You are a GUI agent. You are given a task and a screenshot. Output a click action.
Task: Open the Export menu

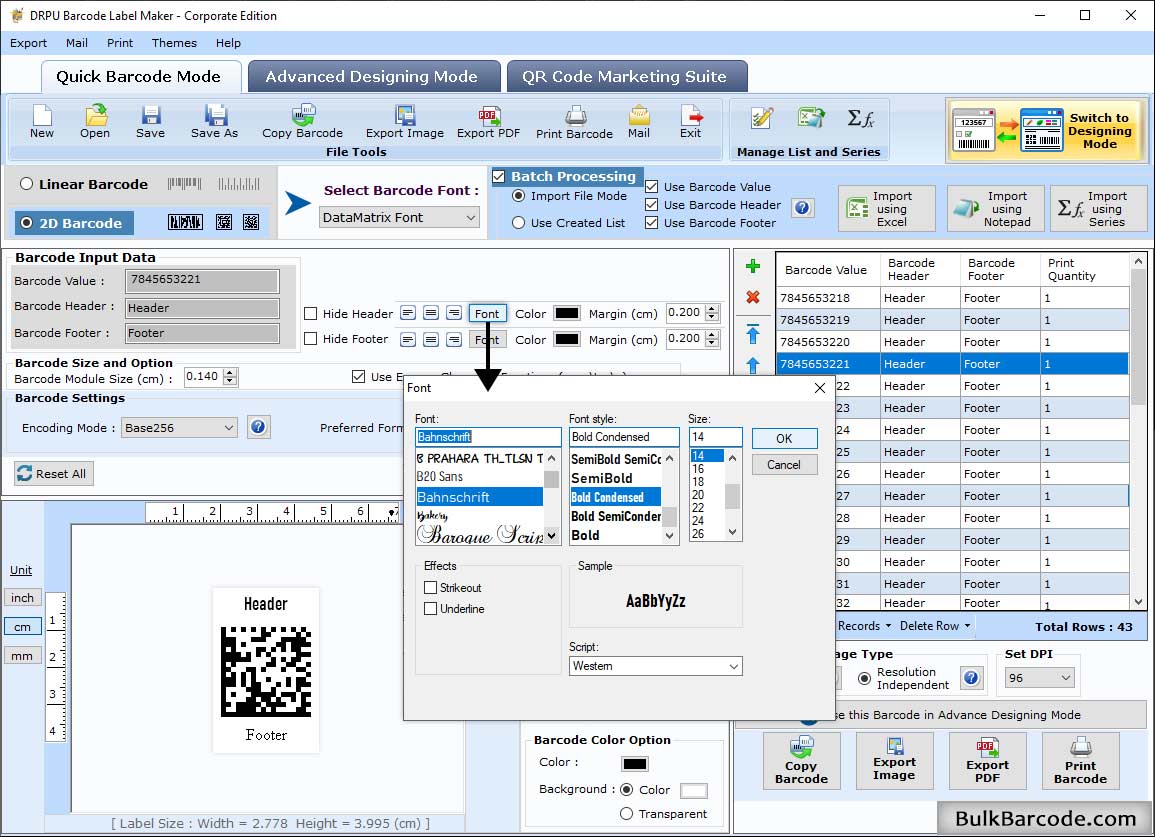click(28, 43)
